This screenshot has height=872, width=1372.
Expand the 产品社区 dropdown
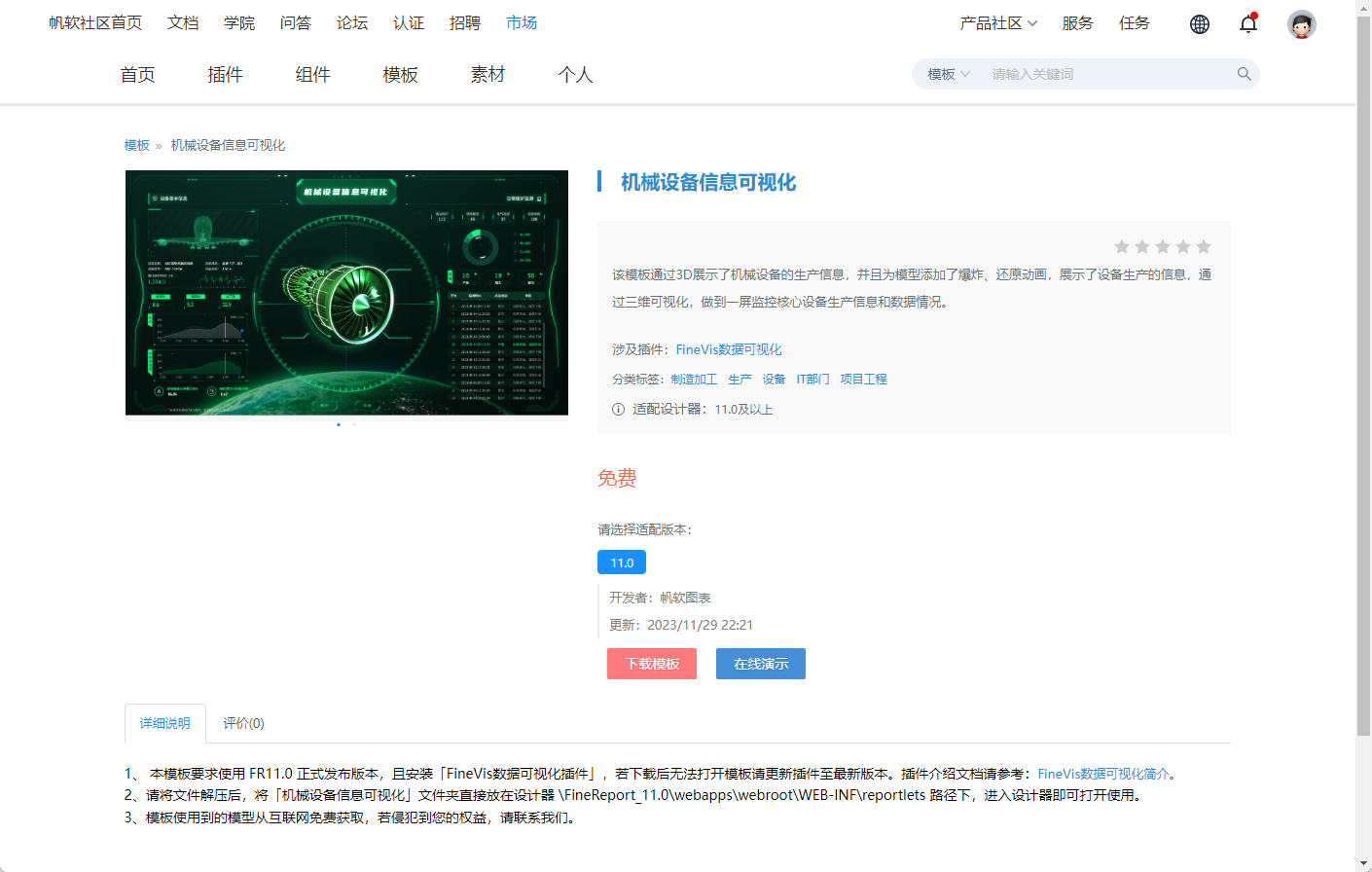click(998, 23)
